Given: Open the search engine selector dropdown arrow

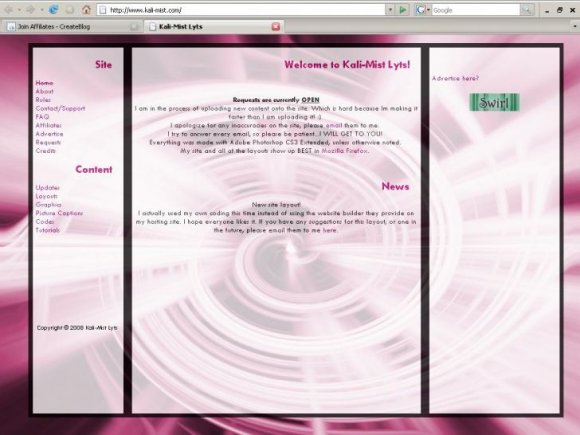Looking at the screenshot, I should click(x=428, y=10).
